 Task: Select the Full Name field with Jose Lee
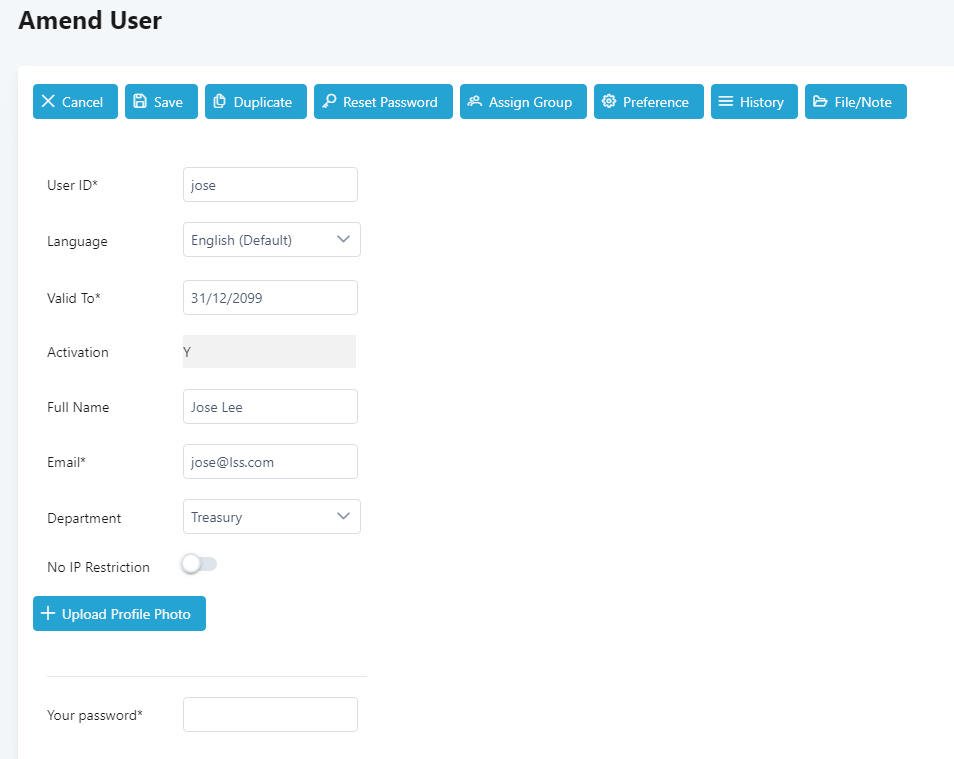tap(270, 407)
